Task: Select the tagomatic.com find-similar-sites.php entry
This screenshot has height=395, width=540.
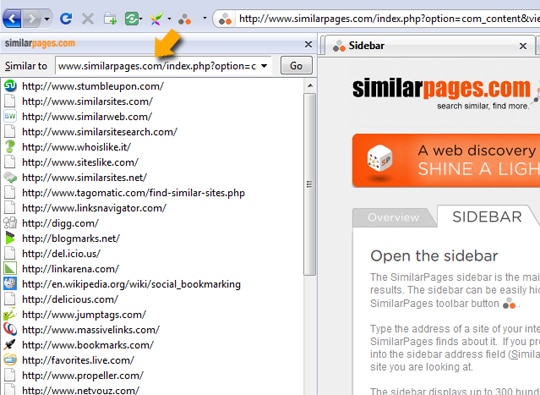Action: (134, 193)
